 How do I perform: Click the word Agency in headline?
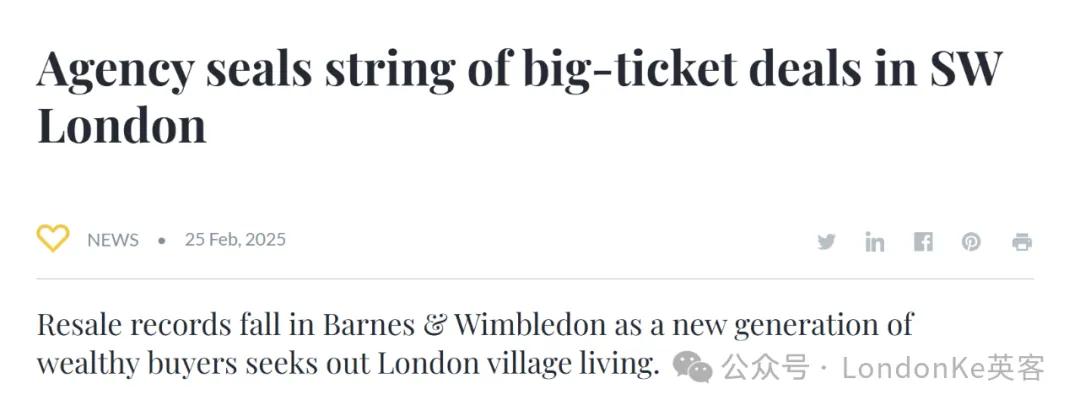coord(115,70)
